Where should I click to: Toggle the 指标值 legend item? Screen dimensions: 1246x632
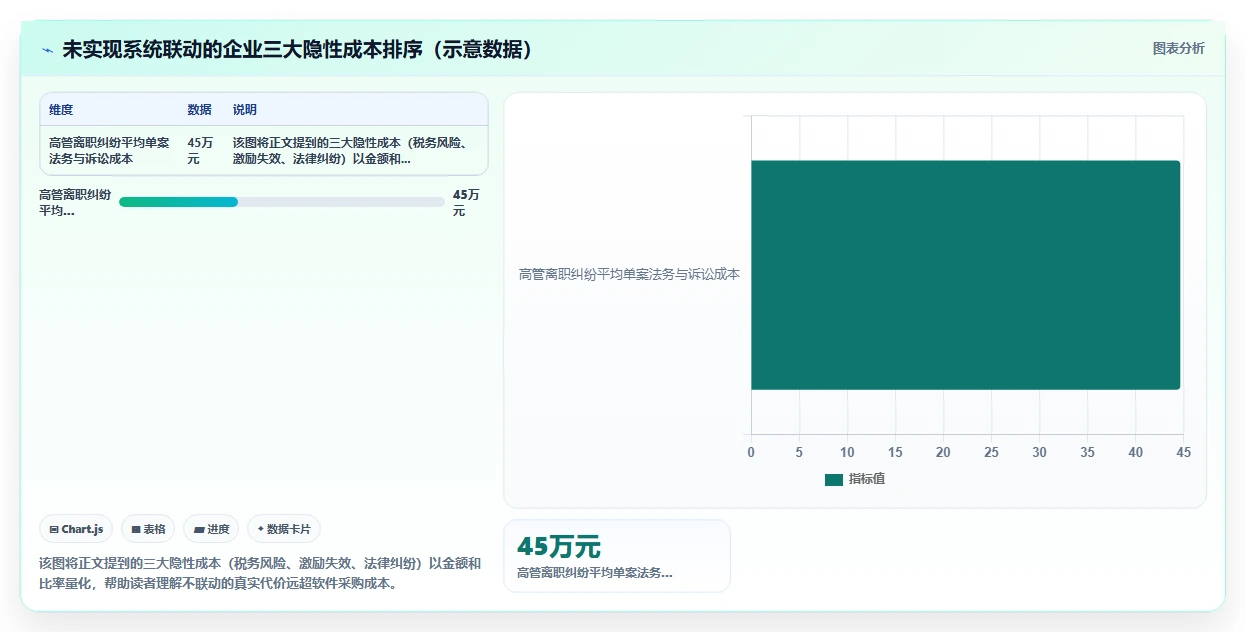click(x=855, y=479)
